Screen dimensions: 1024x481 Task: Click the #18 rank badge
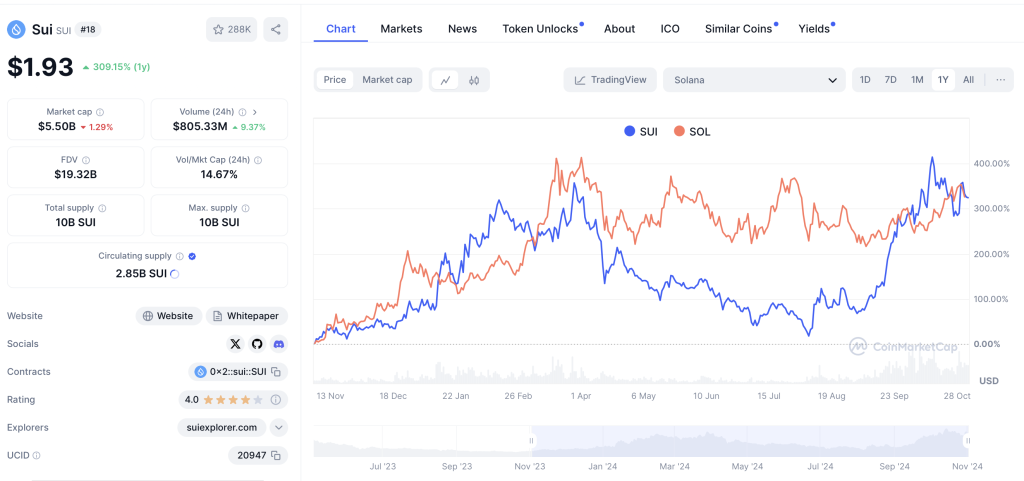coord(88,29)
